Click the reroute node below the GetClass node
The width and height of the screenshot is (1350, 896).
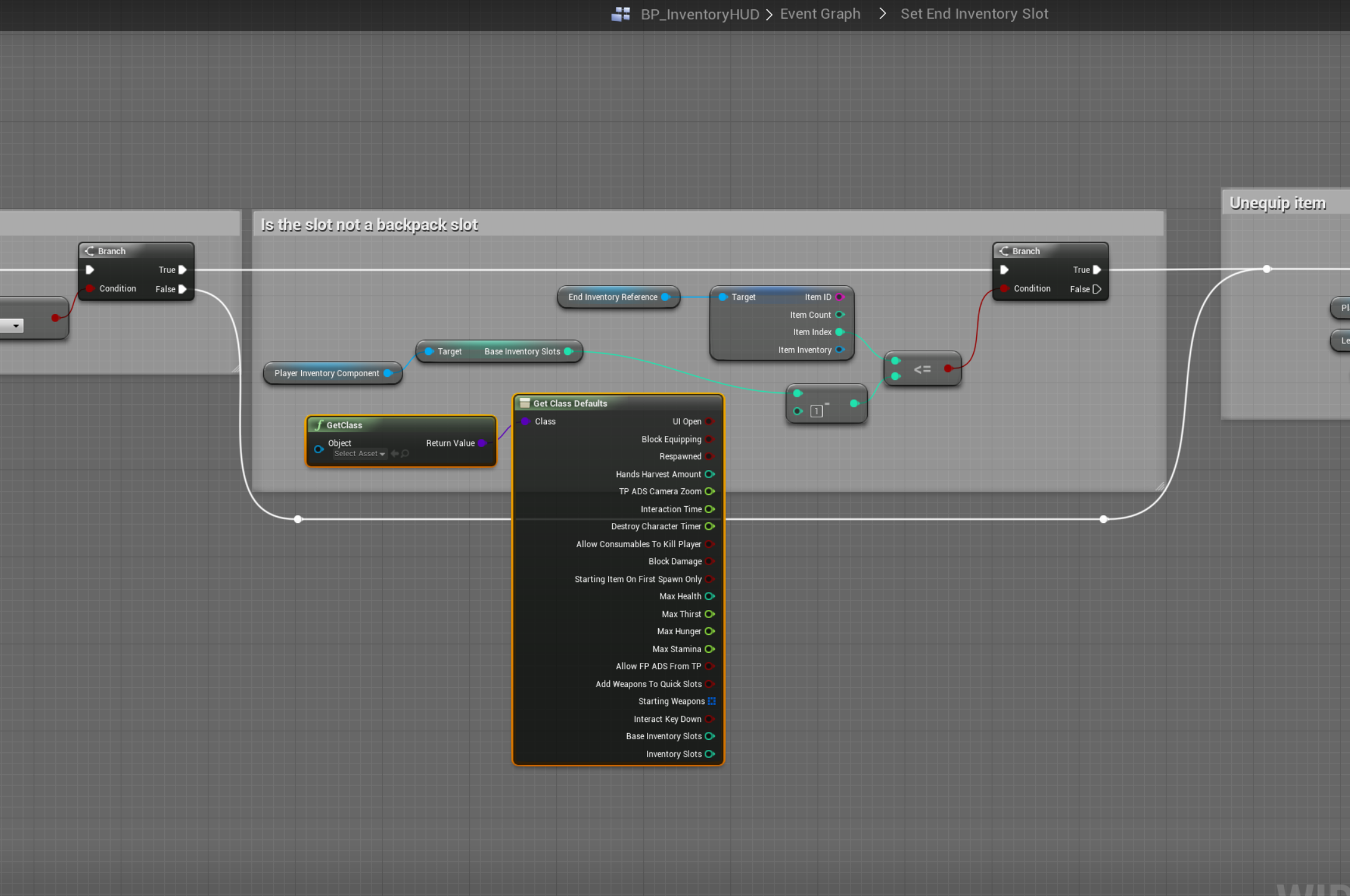298,519
